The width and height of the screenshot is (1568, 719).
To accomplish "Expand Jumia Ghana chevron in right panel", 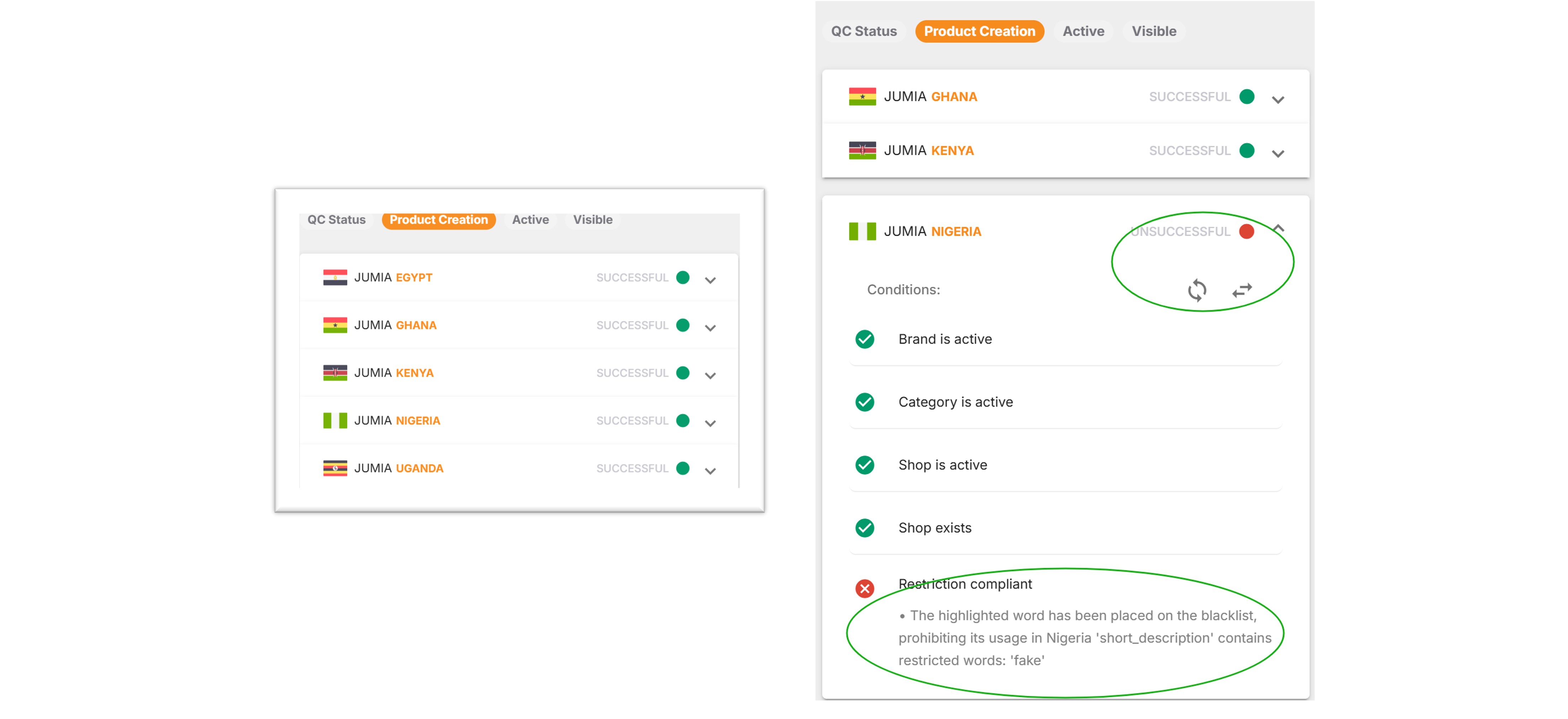I will [1278, 100].
